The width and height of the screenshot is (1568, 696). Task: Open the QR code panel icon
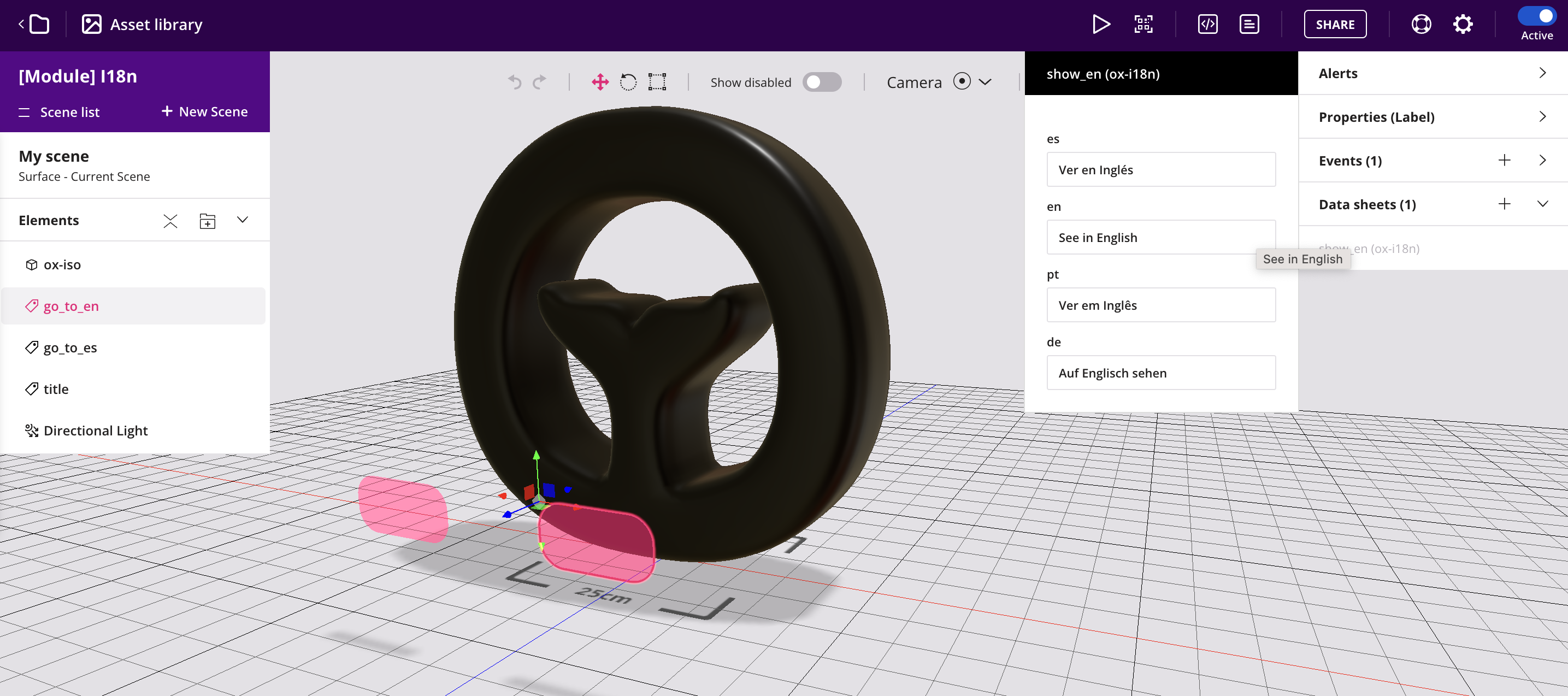point(1144,24)
